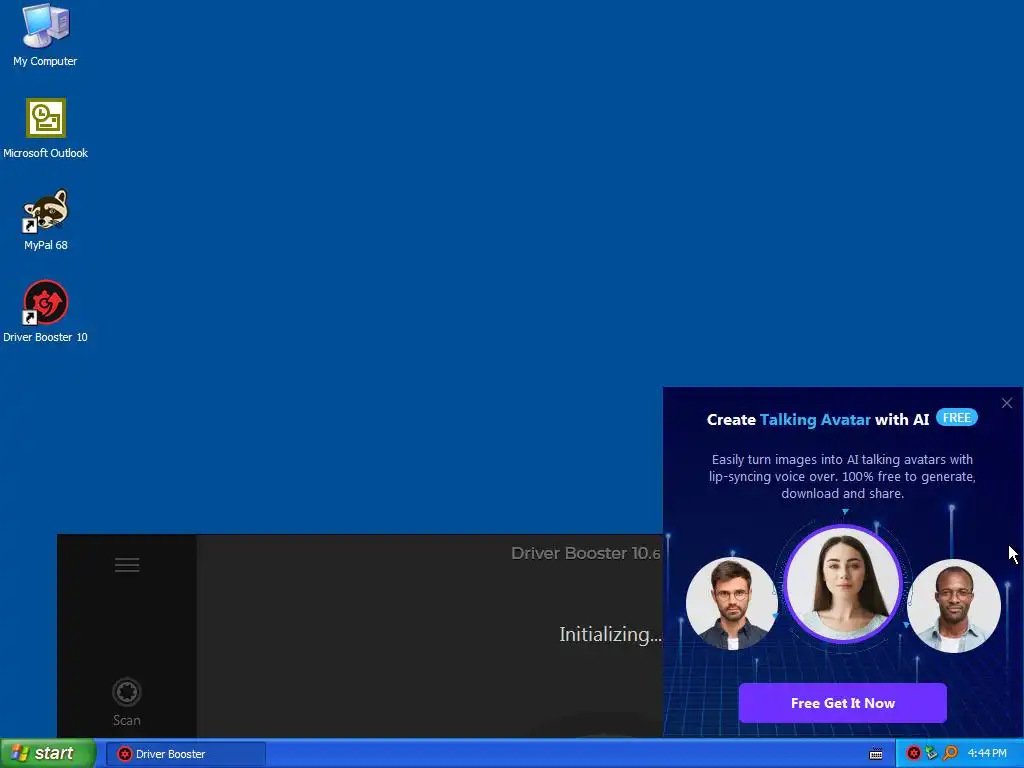This screenshot has width=1024, height=768.
Task: Click the orange magnifier tray icon
Action: [950, 754]
